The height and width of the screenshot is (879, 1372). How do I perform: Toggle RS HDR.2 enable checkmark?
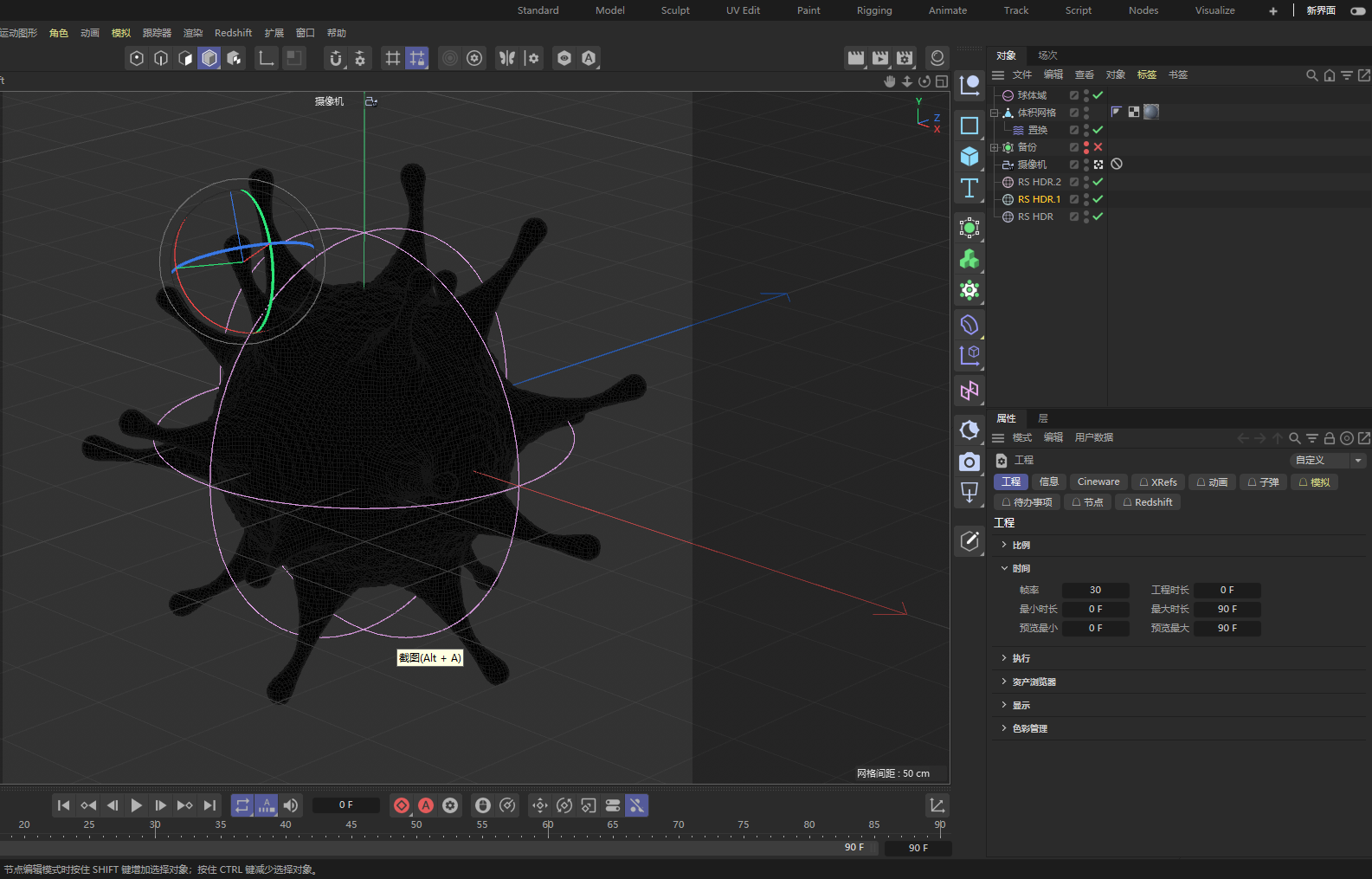[x=1098, y=182]
